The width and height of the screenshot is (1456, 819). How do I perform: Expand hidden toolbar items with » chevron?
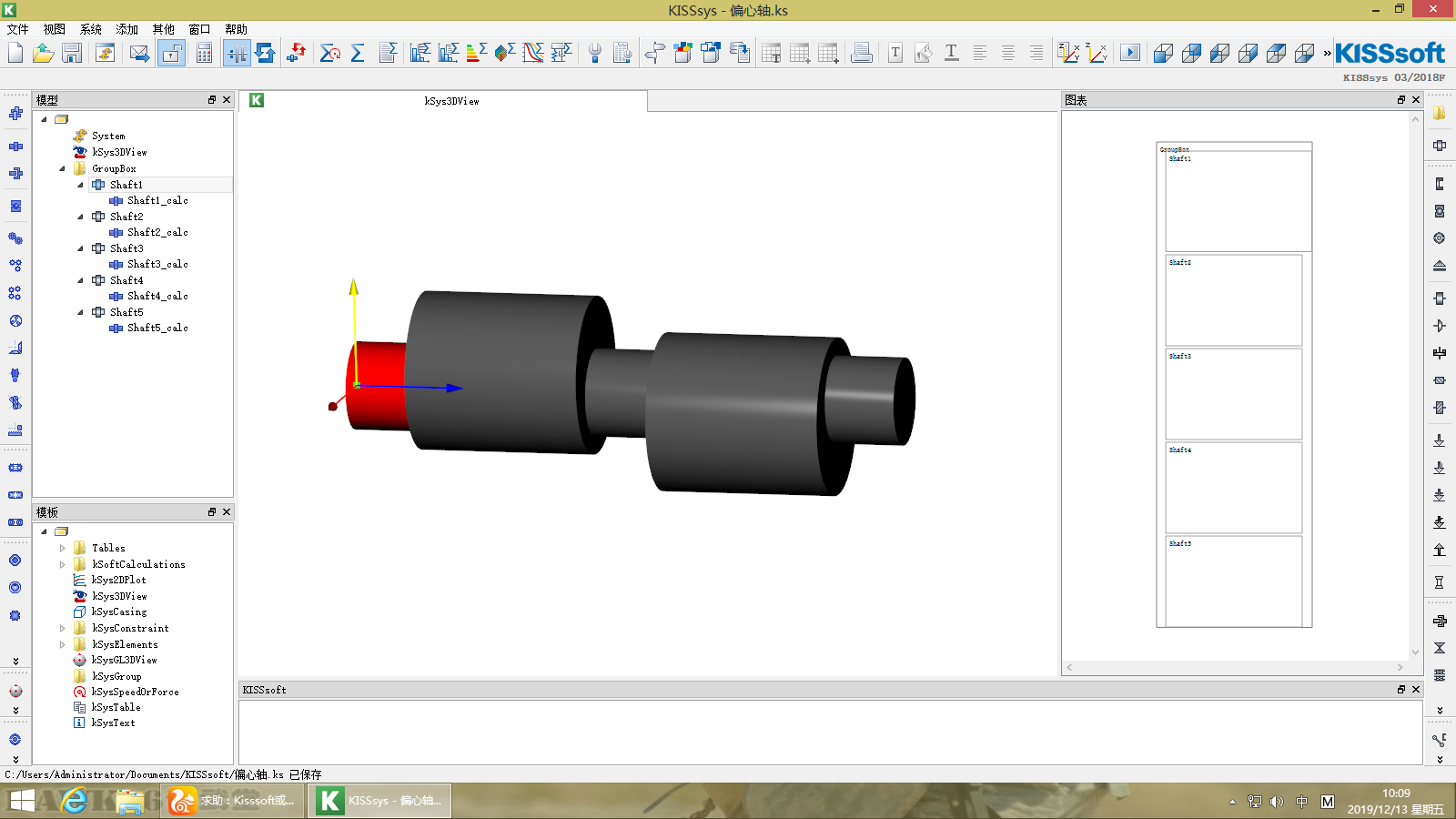coord(1327,53)
